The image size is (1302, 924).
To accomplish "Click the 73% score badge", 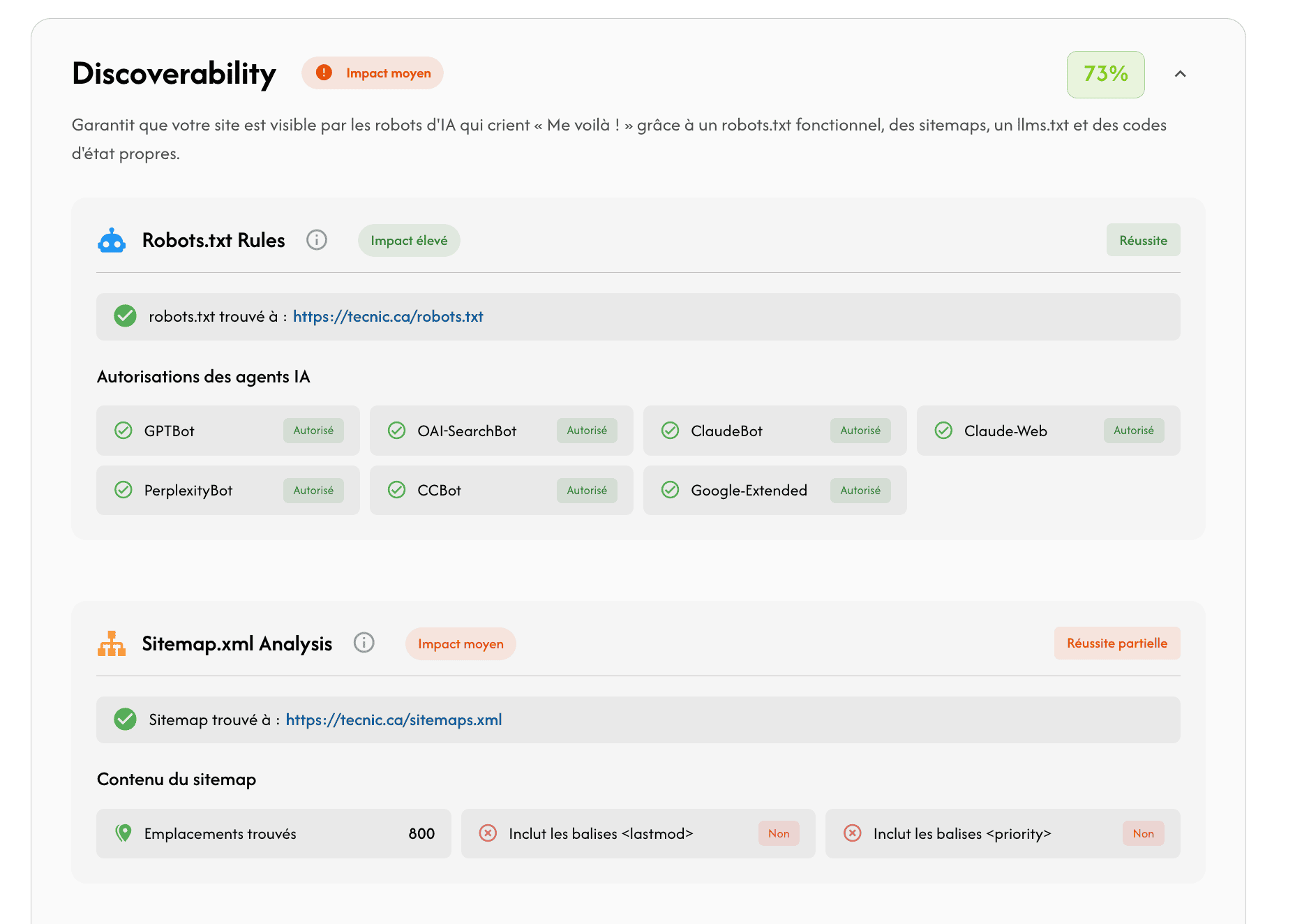I will tap(1105, 74).
